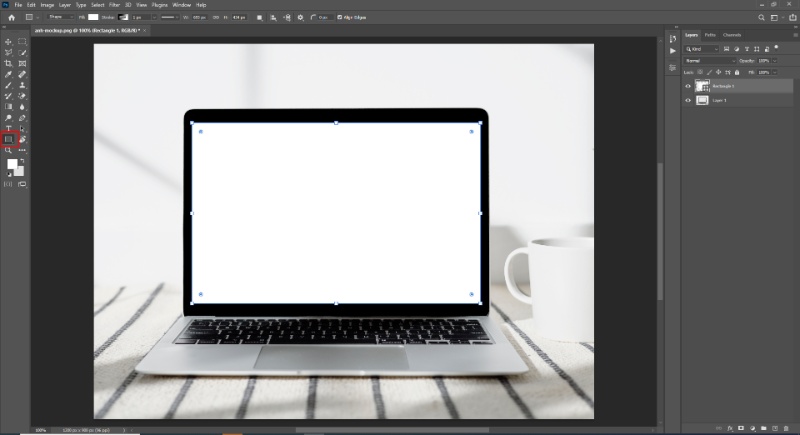The width and height of the screenshot is (800, 435).
Task: Open the stroke width dropdown
Action: (x=154, y=17)
